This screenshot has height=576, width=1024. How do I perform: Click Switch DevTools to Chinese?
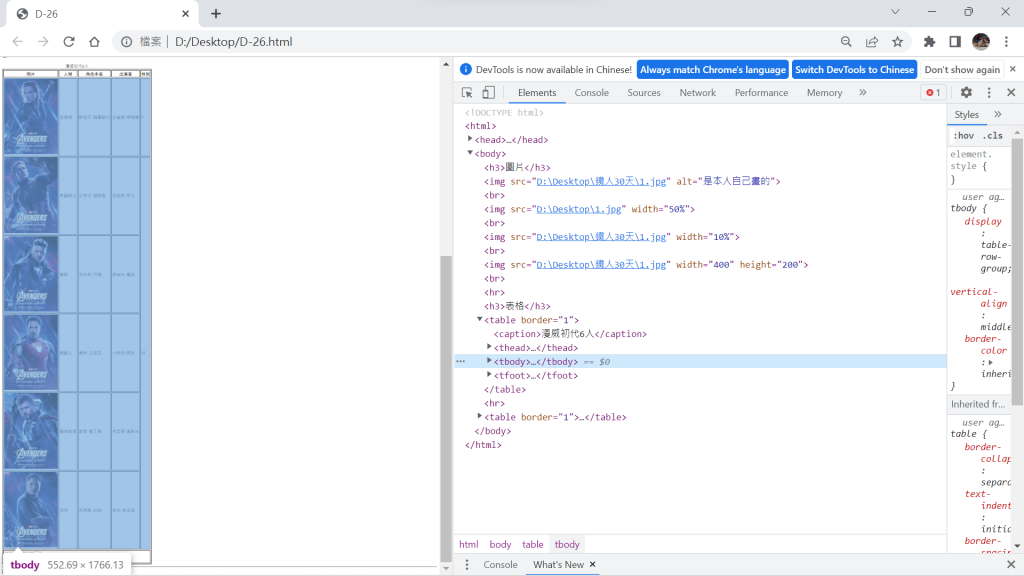click(854, 69)
